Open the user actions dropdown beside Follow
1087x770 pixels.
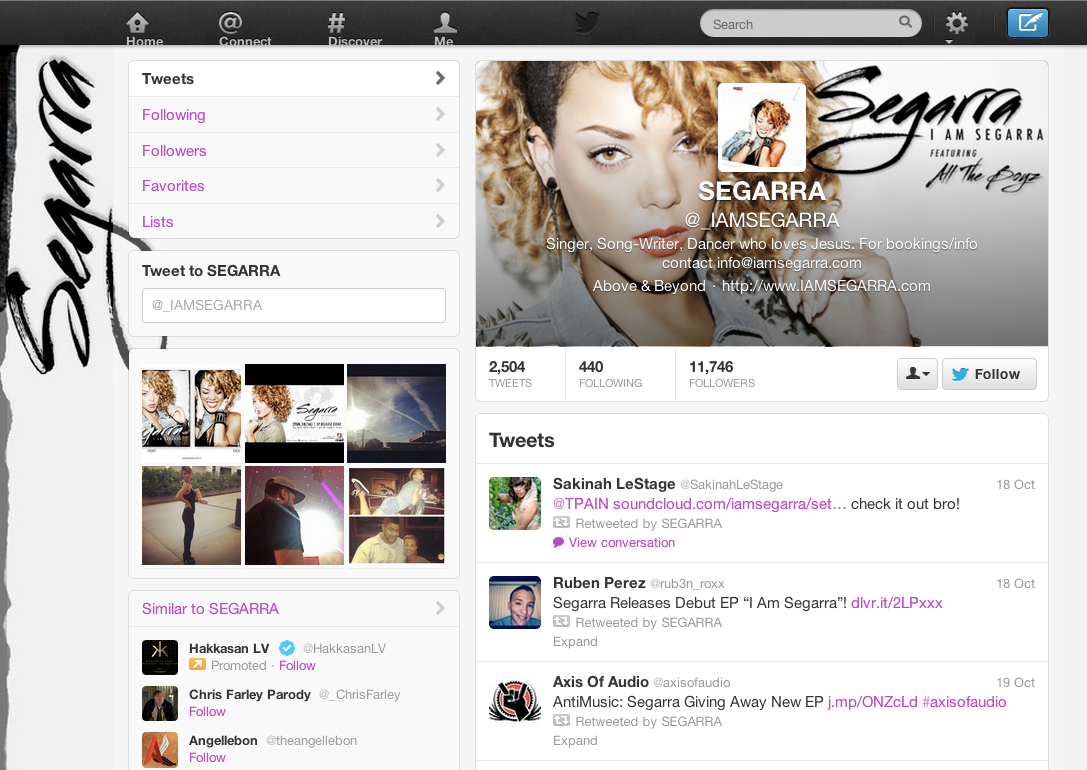click(x=917, y=373)
